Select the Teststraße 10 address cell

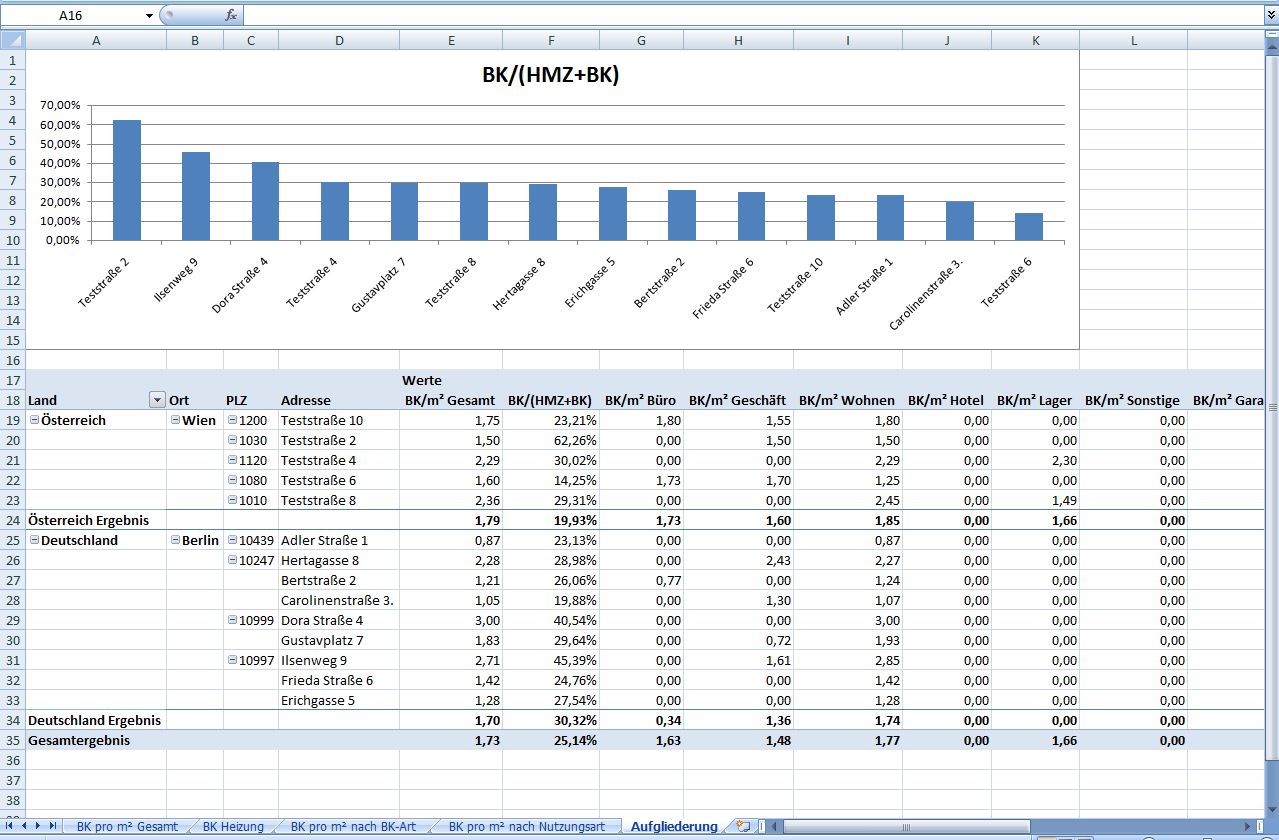tap(339, 420)
